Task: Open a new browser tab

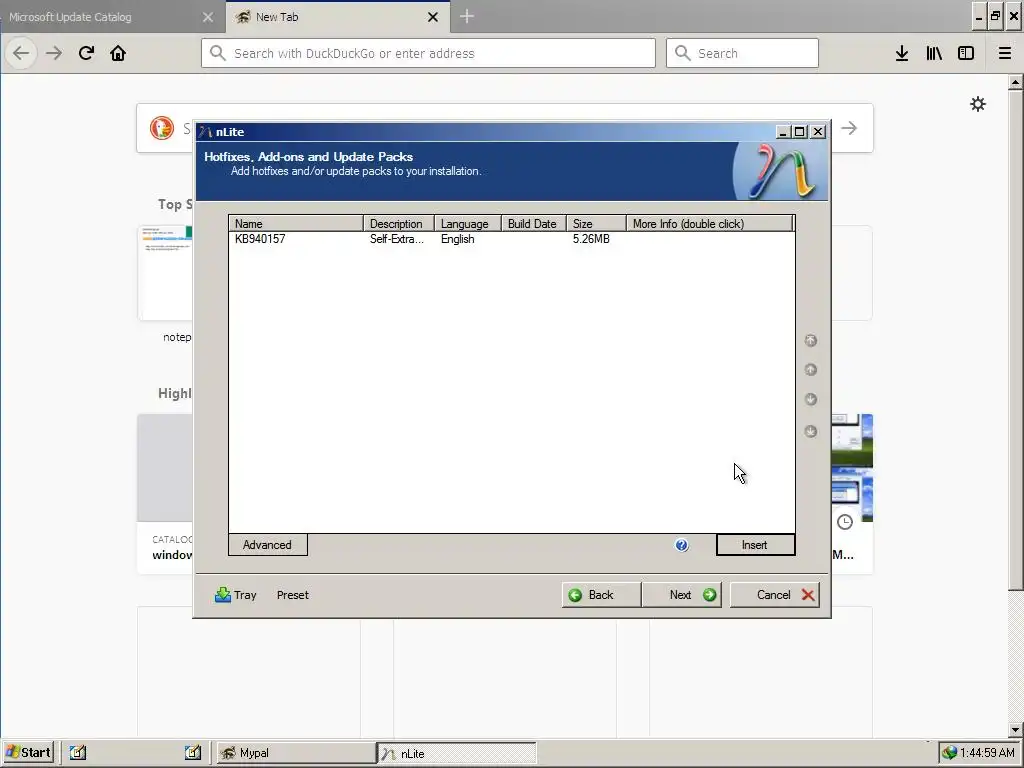Action: coord(467,16)
